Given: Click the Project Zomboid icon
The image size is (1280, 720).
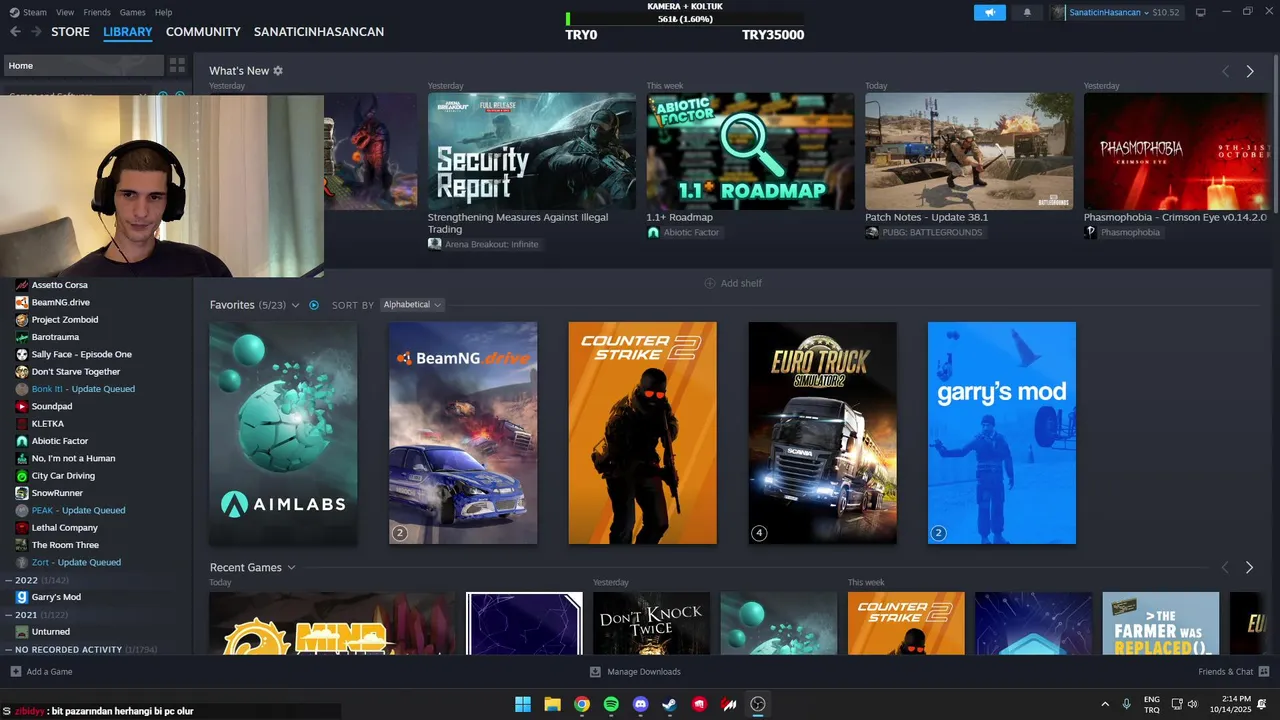Looking at the screenshot, I should [x=22, y=320].
